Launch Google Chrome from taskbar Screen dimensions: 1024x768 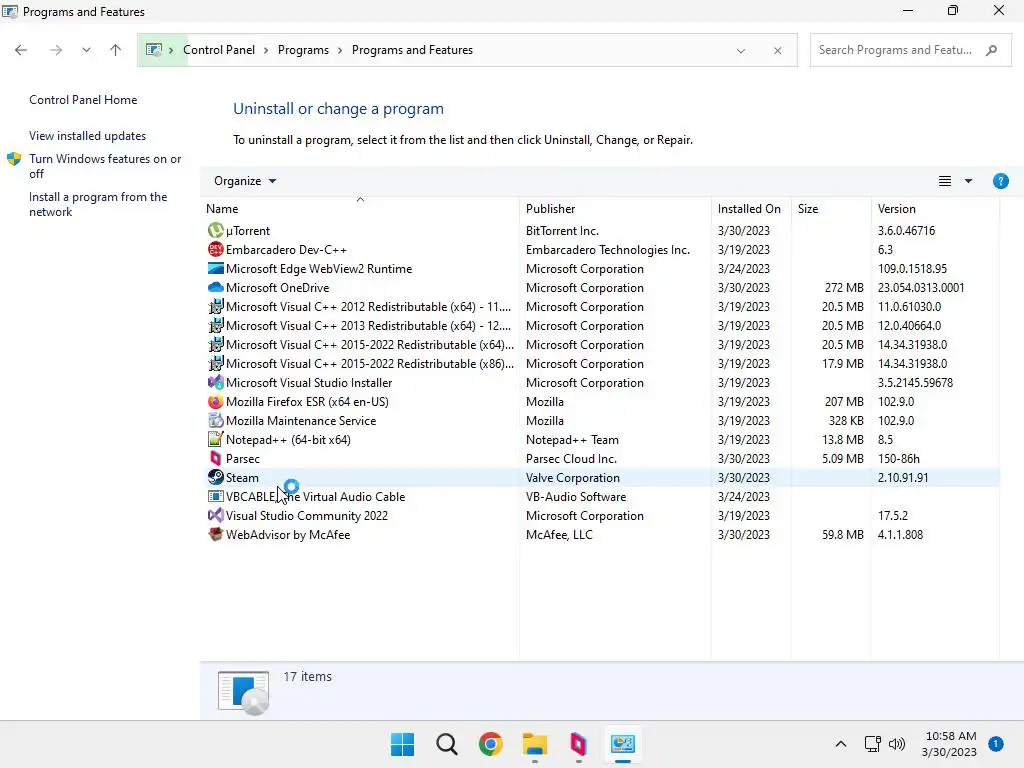tap(490, 744)
